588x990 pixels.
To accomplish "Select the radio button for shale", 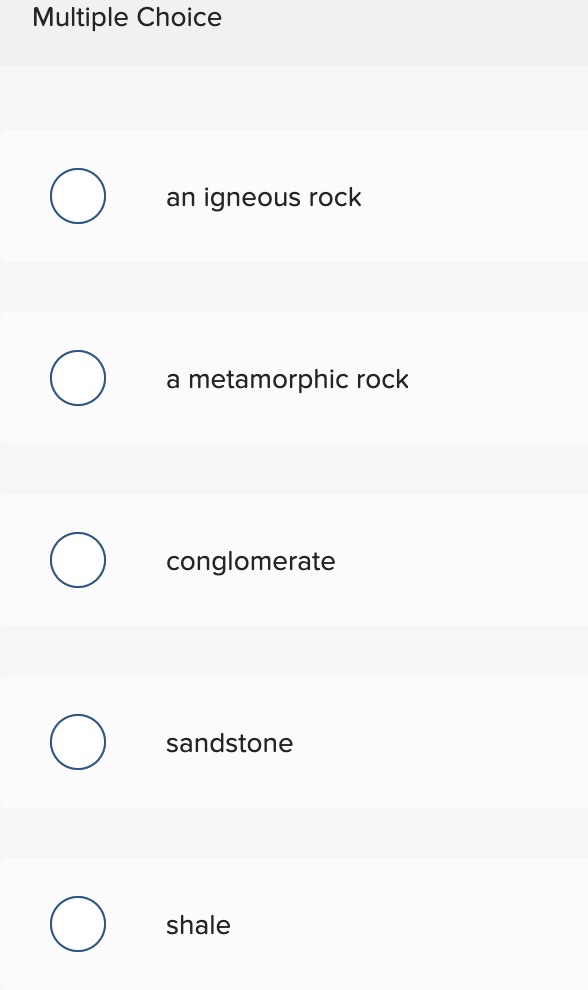I will pos(77,924).
